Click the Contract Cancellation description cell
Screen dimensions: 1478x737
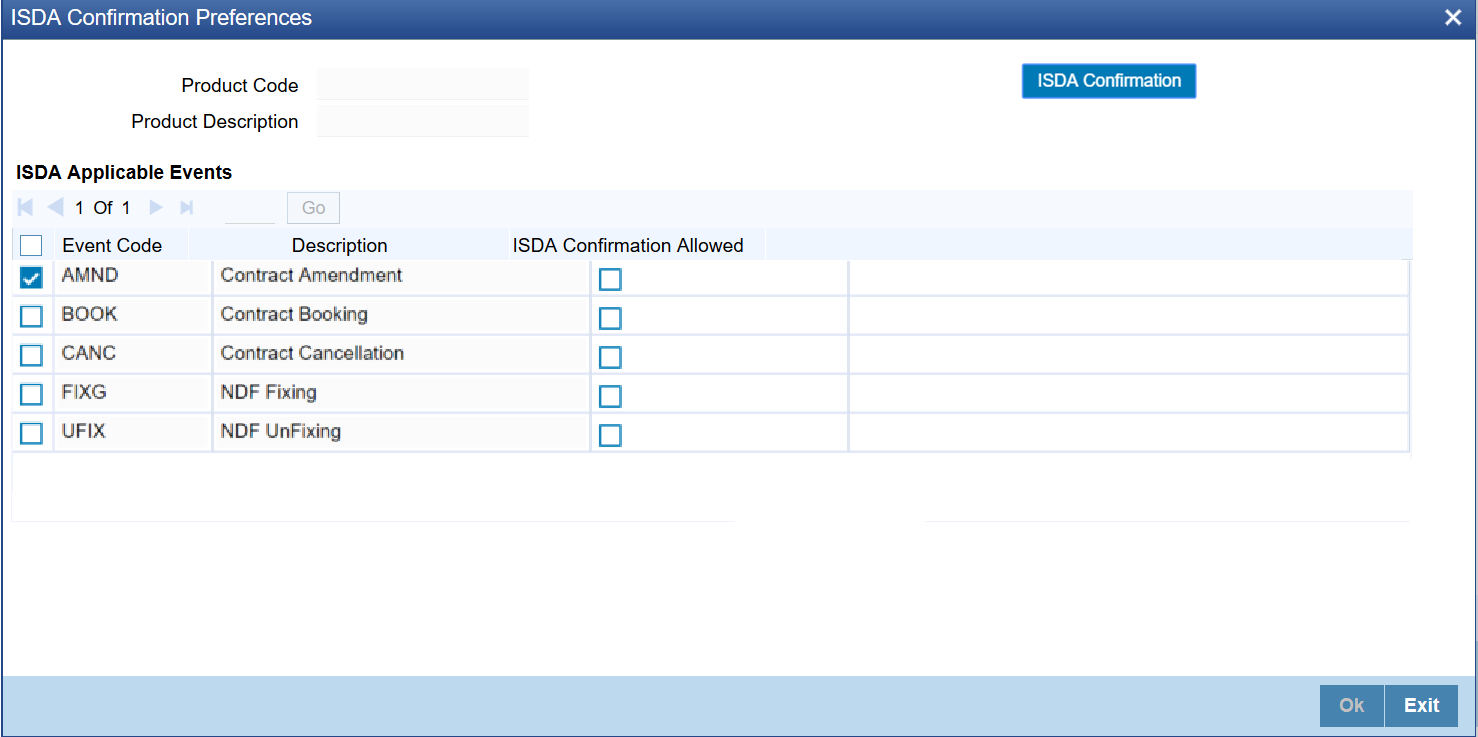(x=401, y=355)
